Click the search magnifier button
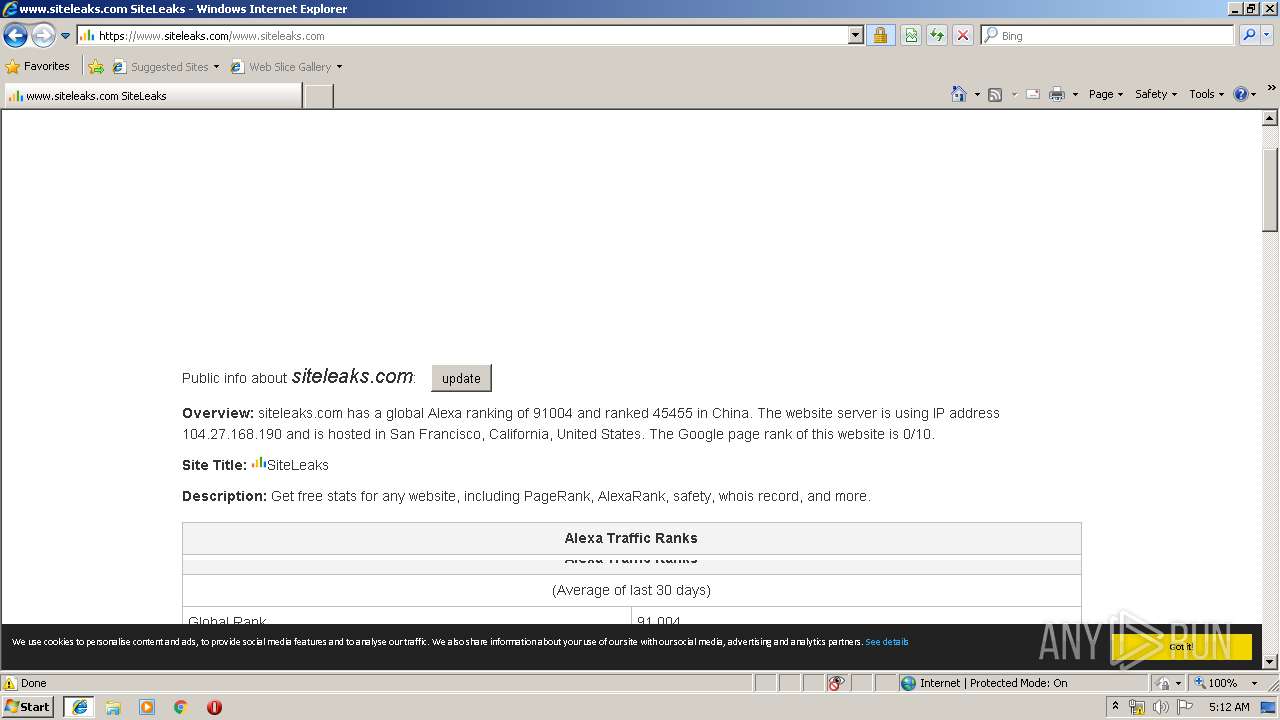The image size is (1280, 720). click(x=1249, y=35)
